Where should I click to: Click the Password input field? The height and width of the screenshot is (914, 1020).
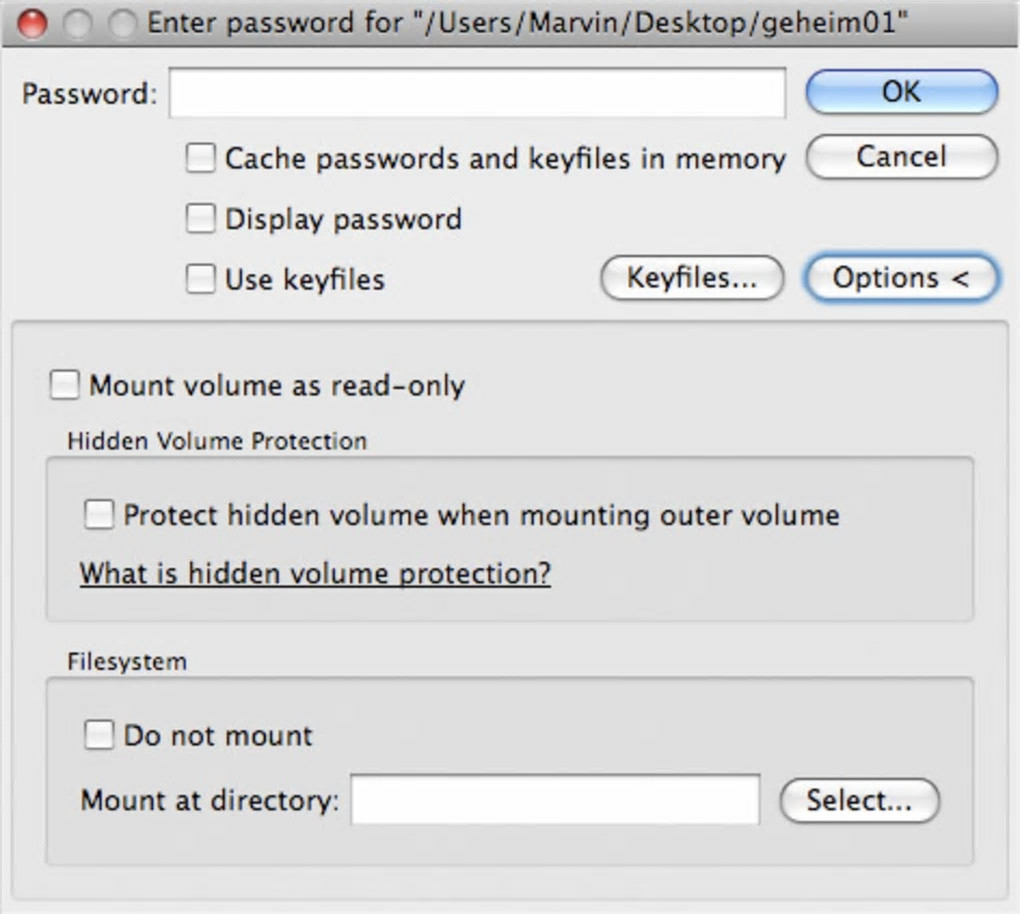tap(477, 94)
